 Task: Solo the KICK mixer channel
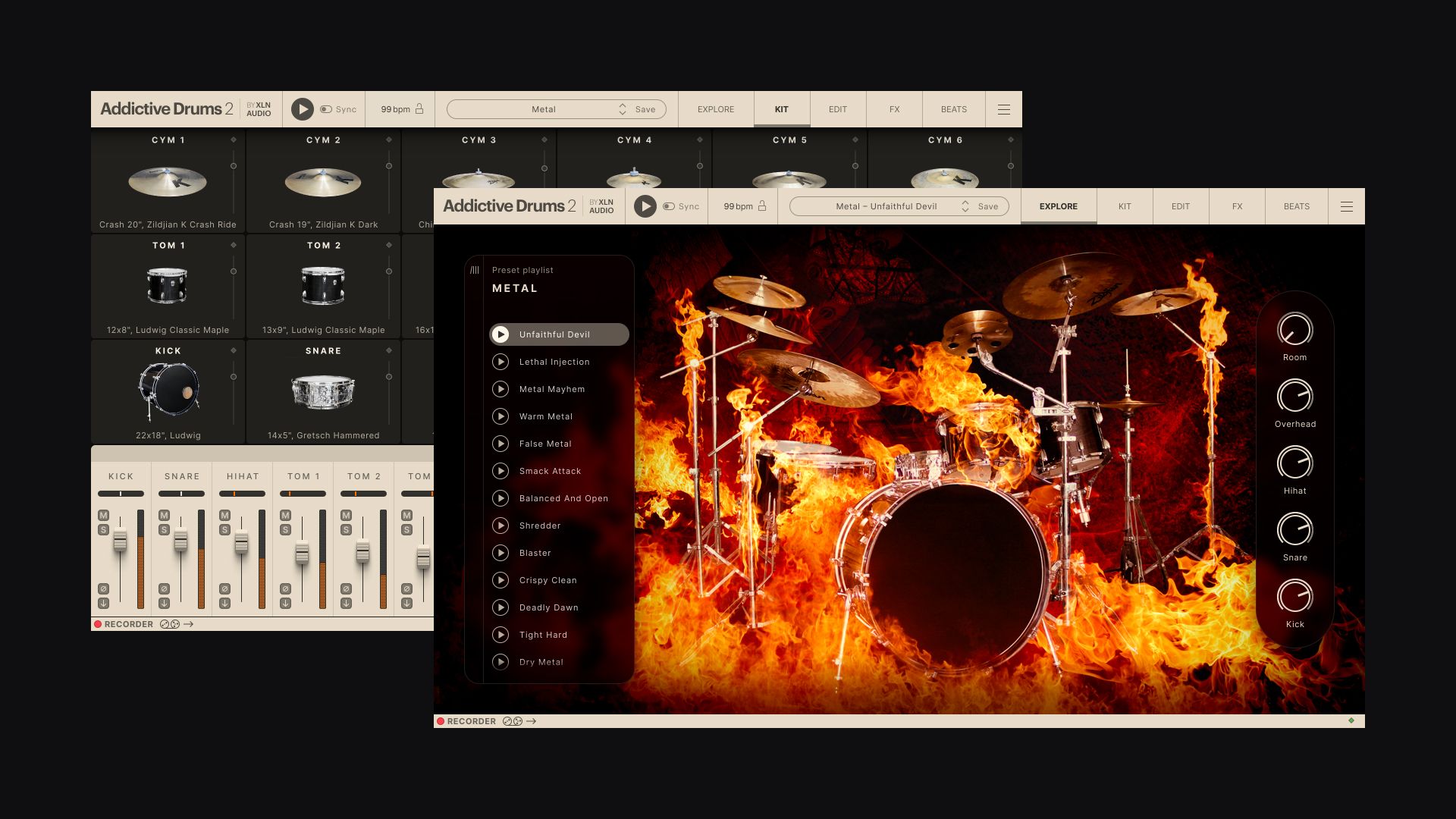[x=103, y=530]
